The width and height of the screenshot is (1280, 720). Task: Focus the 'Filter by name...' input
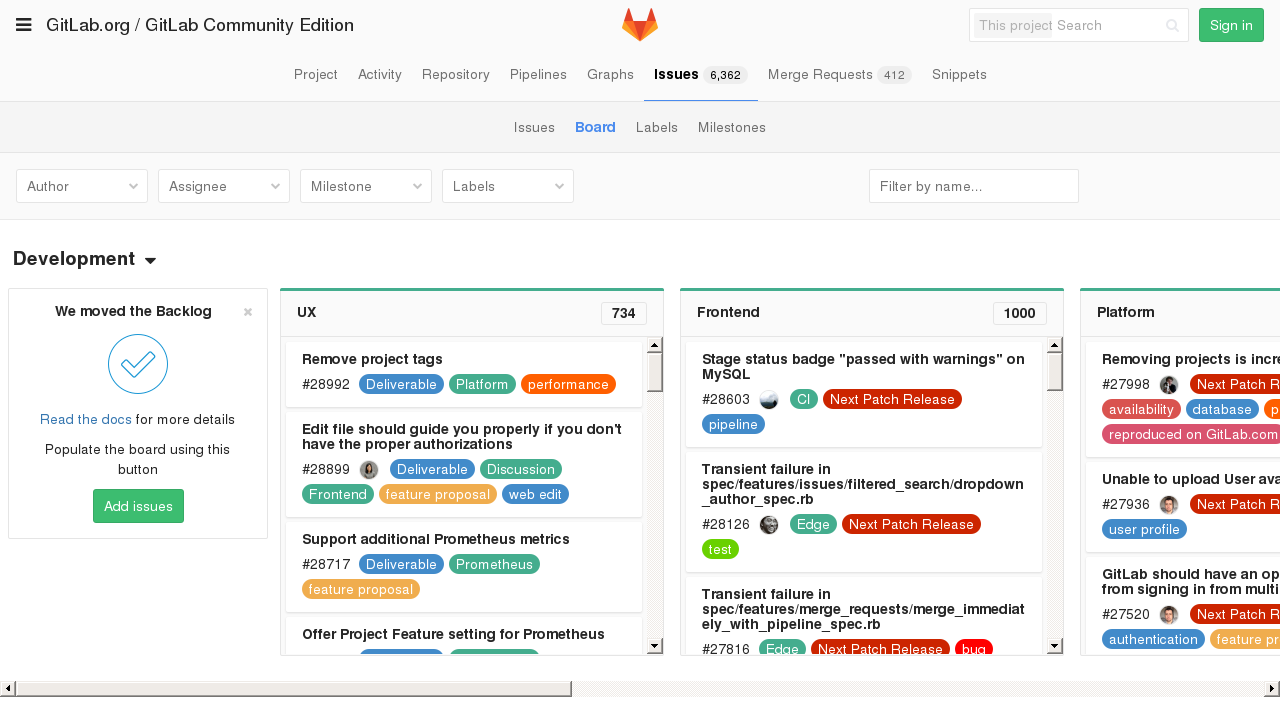pos(974,186)
